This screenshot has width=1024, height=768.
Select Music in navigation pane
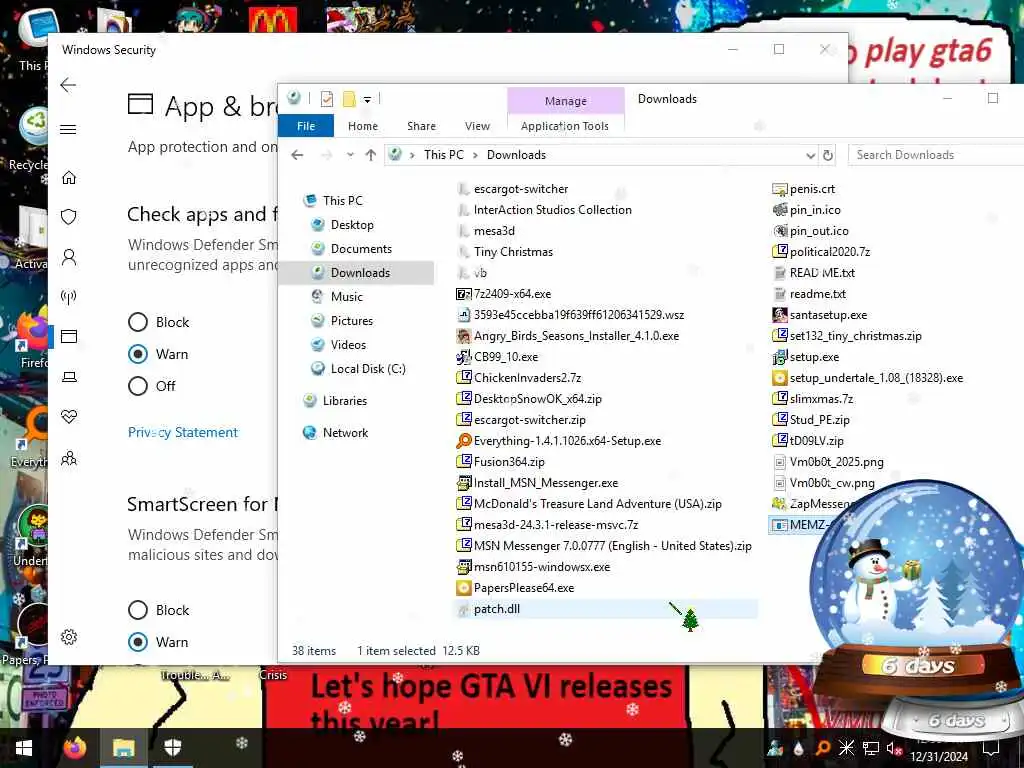click(x=346, y=296)
